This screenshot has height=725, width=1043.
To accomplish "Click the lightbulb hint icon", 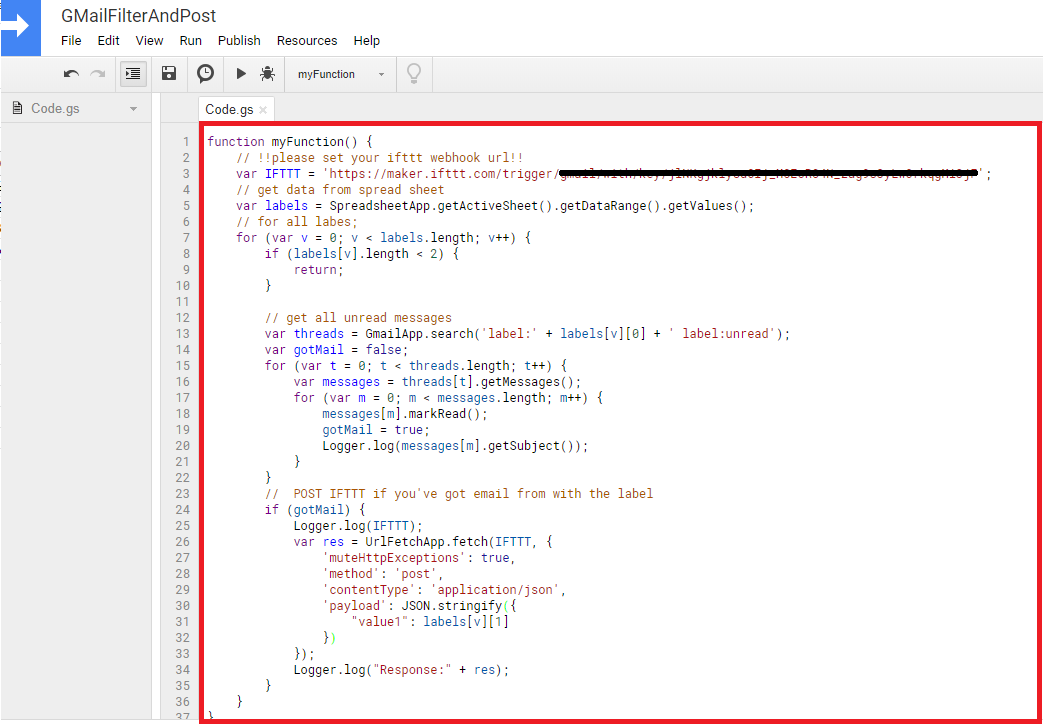I will 413,73.
